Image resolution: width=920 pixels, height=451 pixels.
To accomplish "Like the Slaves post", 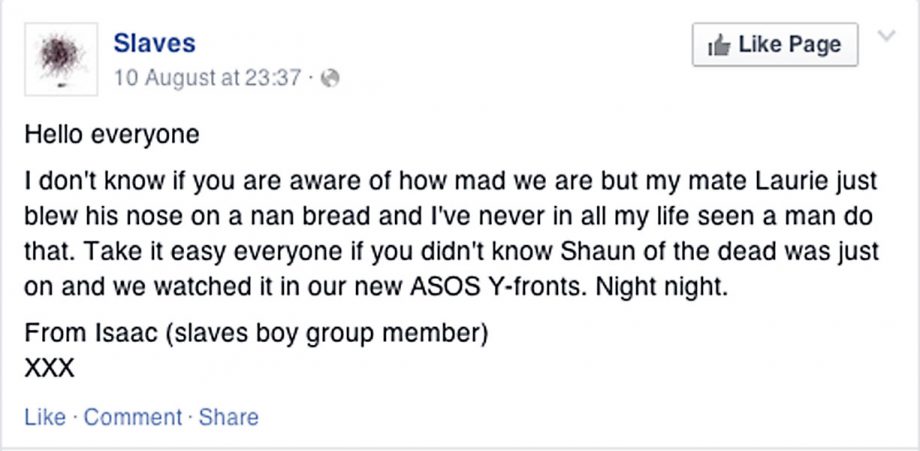I will [45, 417].
